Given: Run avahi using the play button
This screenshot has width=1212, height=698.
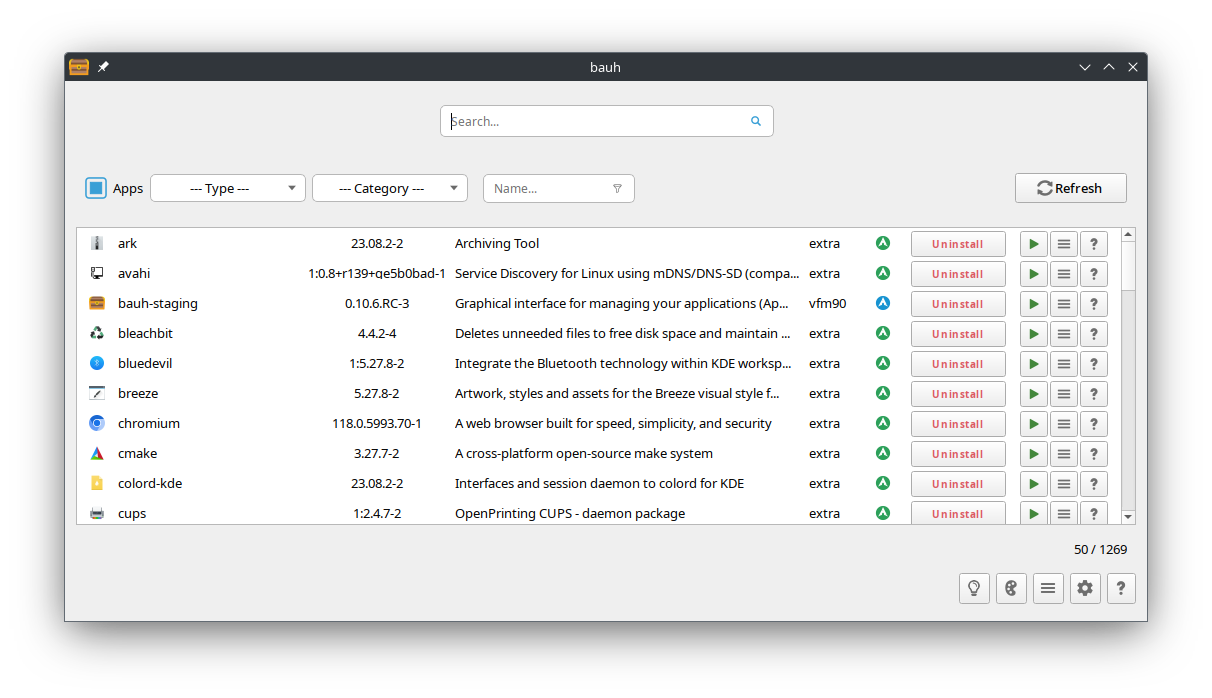Looking at the screenshot, I should click(1034, 274).
